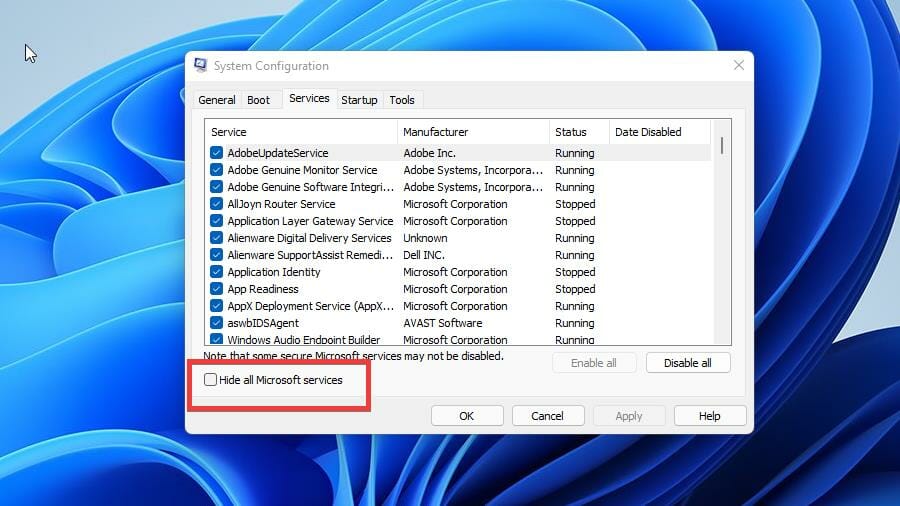Click the Adobe Inc. manufacturer cell
Image resolution: width=900 pixels, height=506 pixels.
[429, 153]
